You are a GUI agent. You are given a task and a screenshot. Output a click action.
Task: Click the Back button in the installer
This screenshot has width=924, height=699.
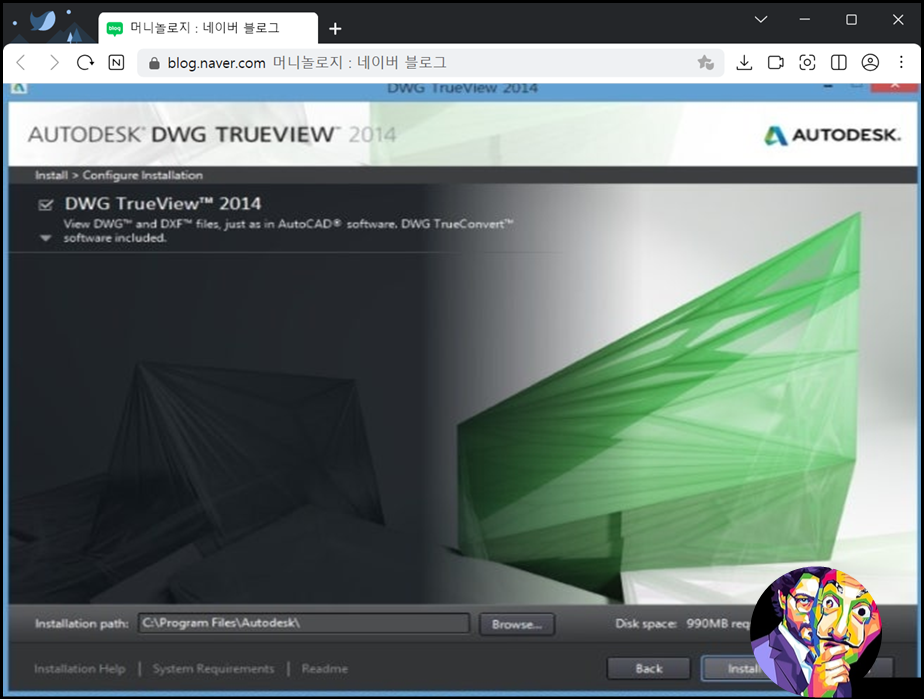click(649, 668)
